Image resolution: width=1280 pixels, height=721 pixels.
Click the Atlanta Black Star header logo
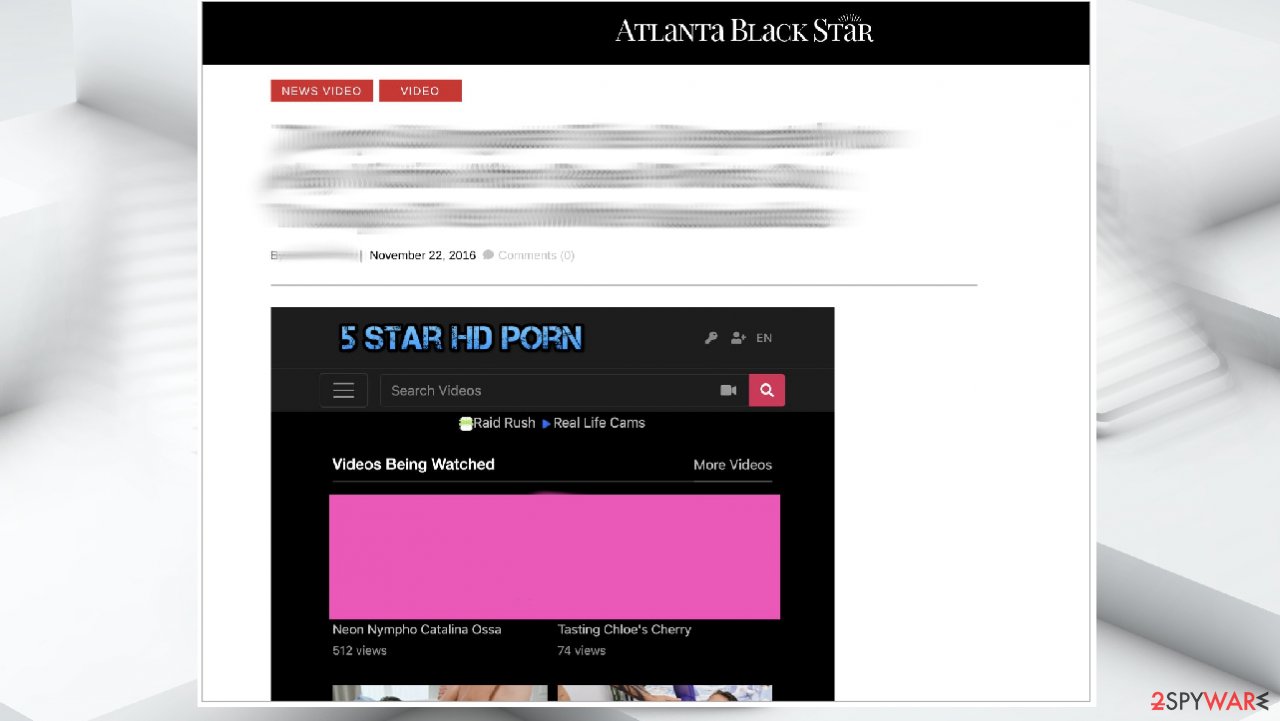(744, 31)
